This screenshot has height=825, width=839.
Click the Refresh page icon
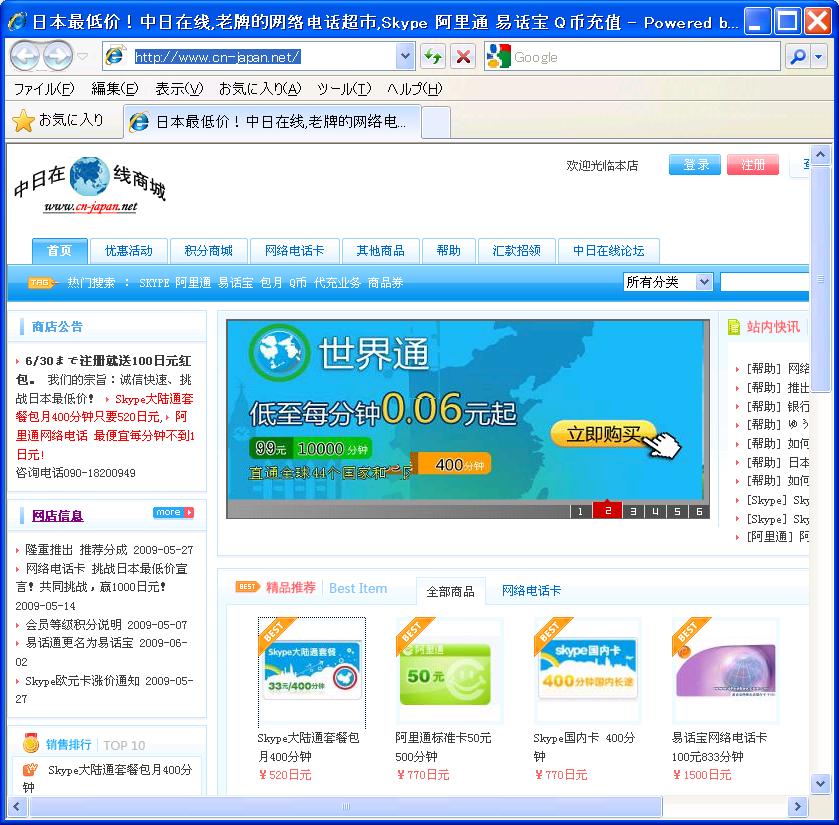coord(433,56)
